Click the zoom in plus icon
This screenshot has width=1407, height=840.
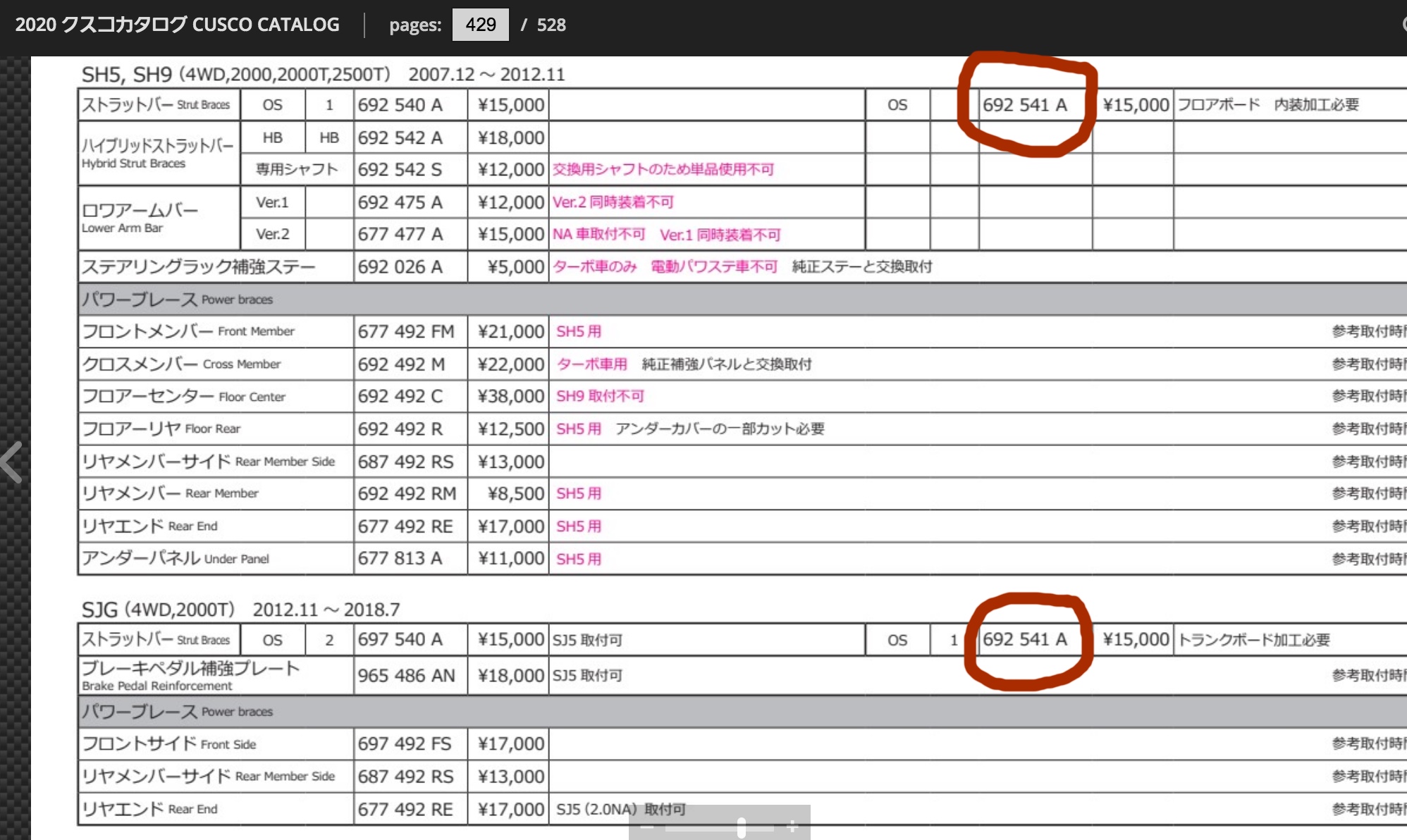click(792, 827)
